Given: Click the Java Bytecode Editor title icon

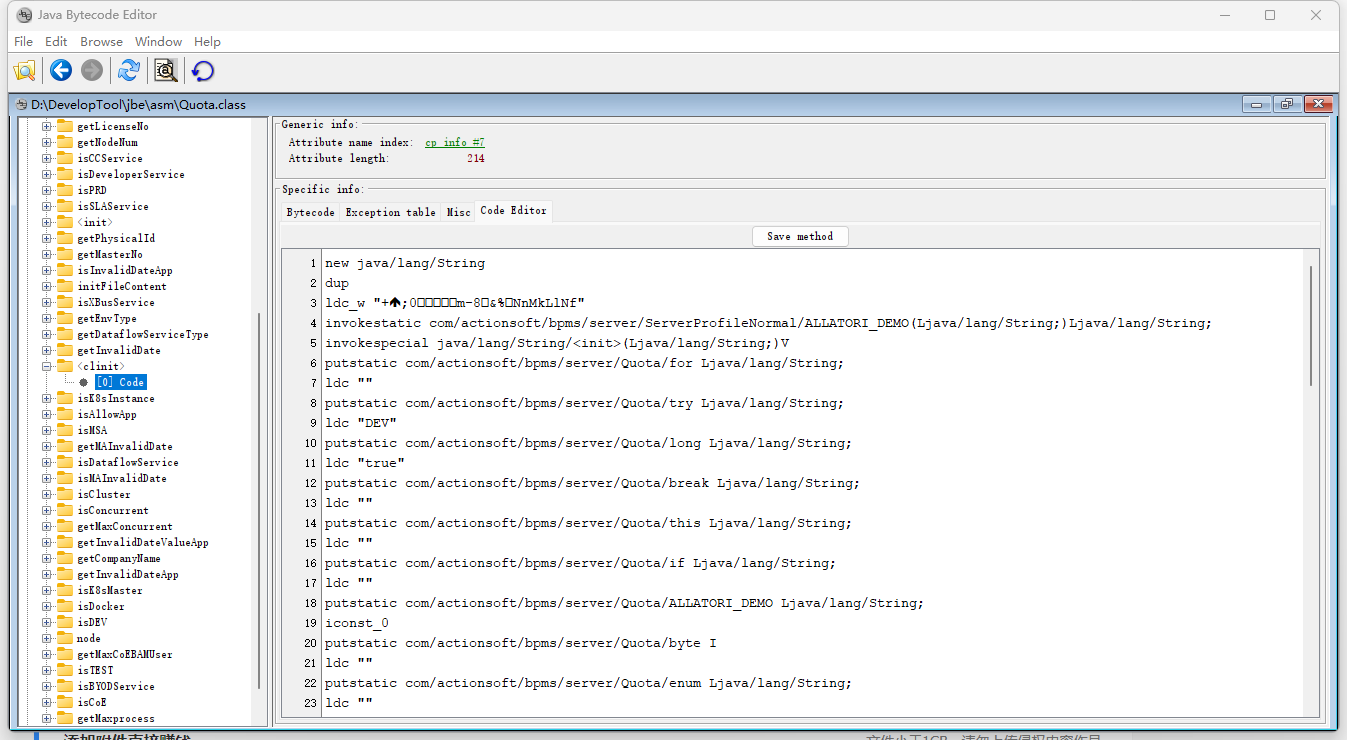Looking at the screenshot, I should tap(24, 15).
